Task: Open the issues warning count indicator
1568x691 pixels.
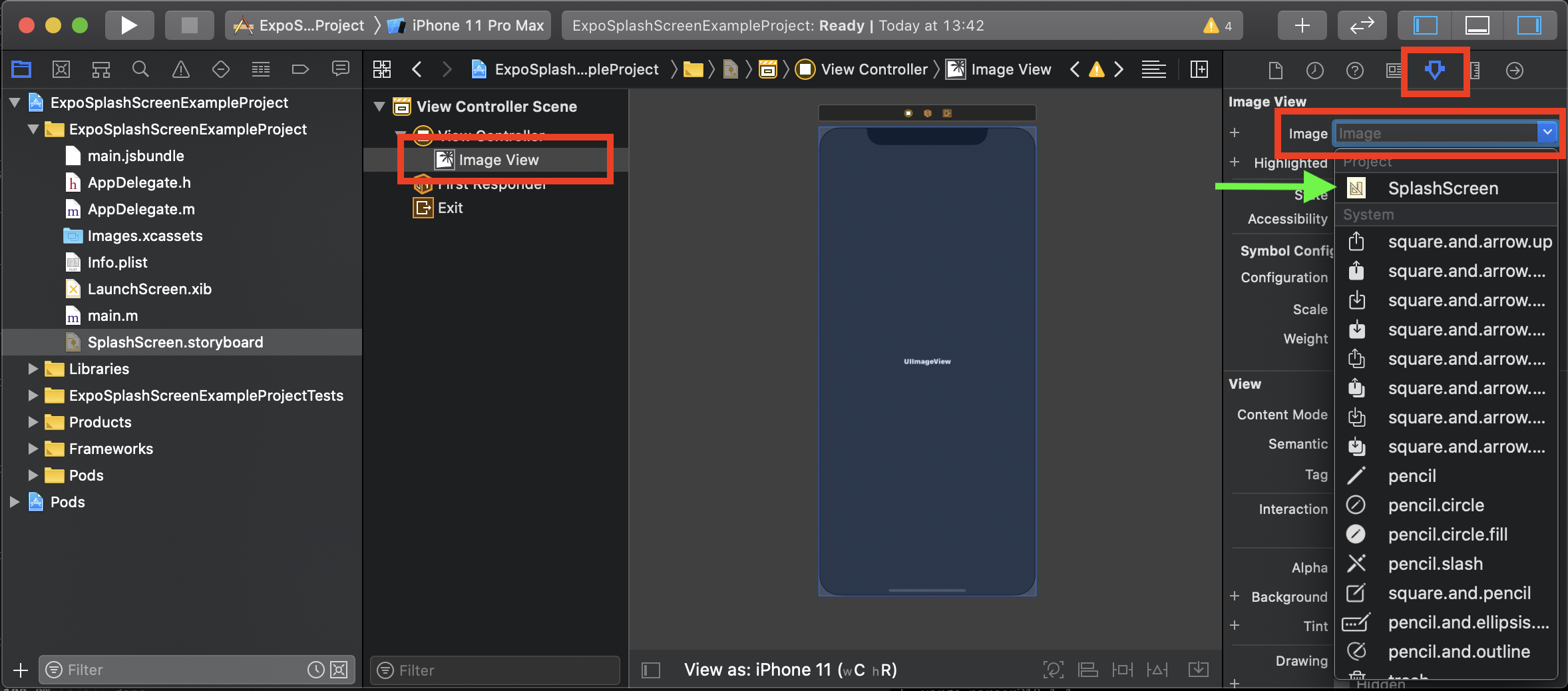Action: 1218,25
